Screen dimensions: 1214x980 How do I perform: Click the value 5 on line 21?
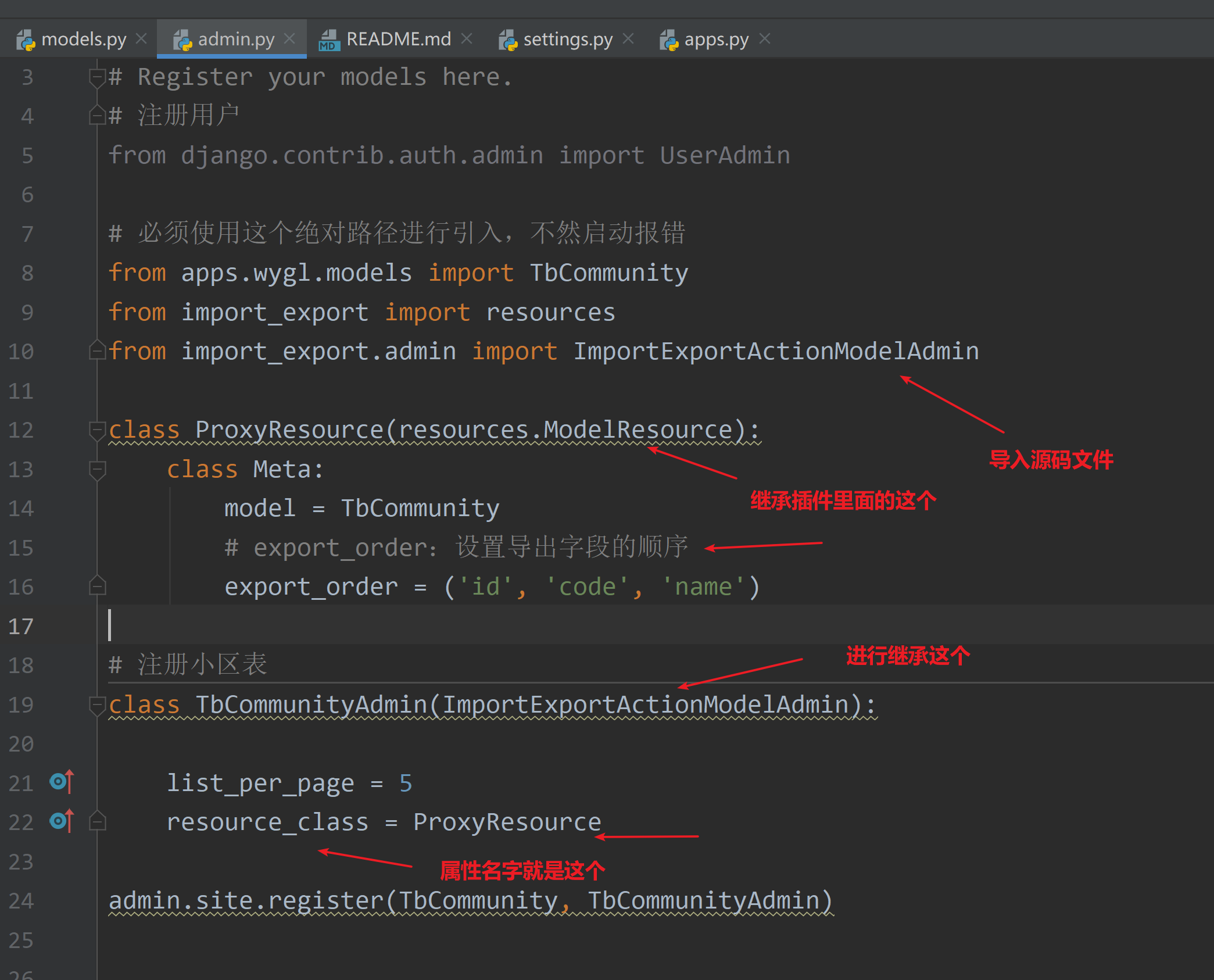tap(406, 783)
